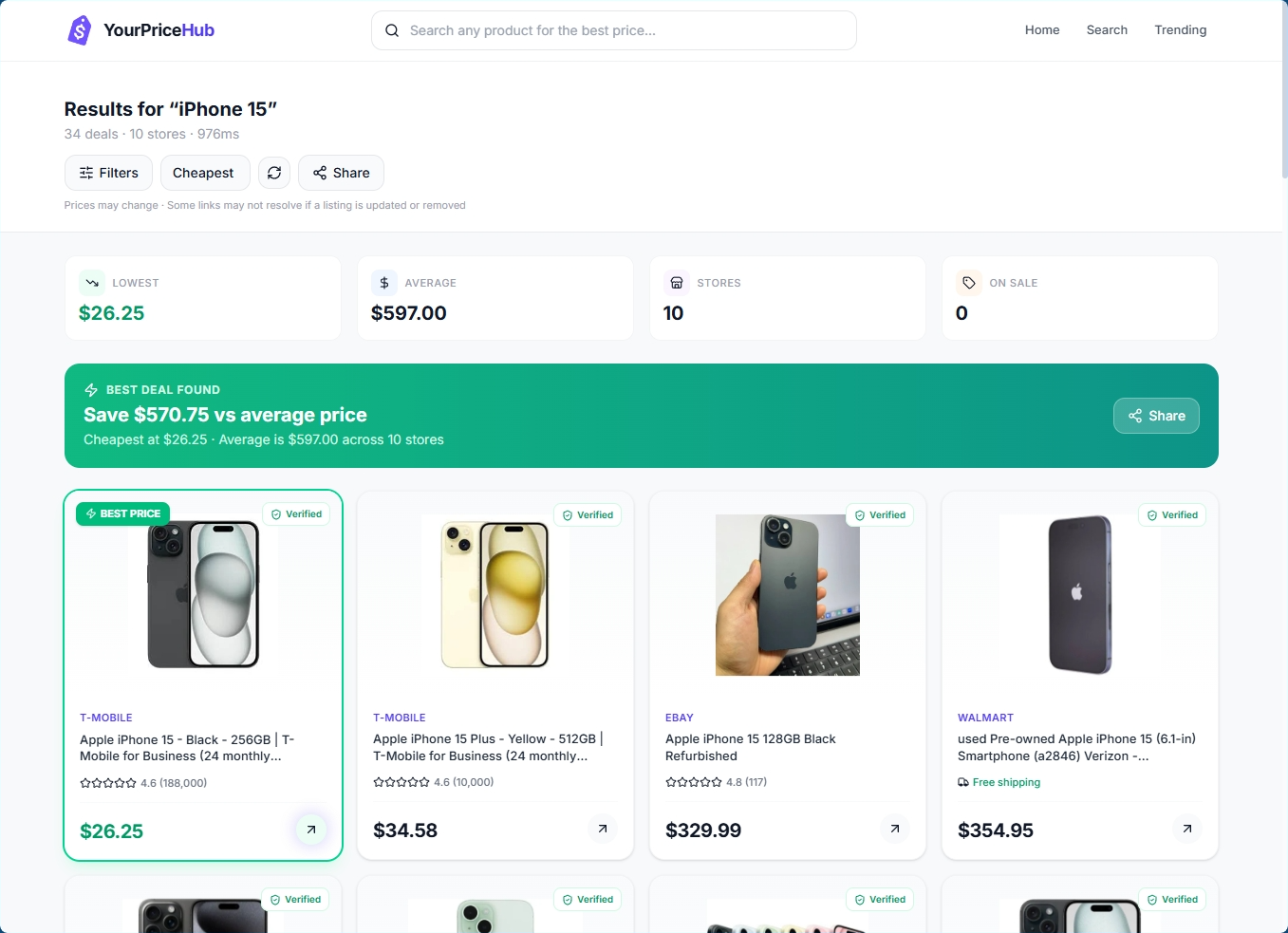The width and height of the screenshot is (1288, 933).
Task: Navigate to the Trending page
Action: (x=1181, y=29)
